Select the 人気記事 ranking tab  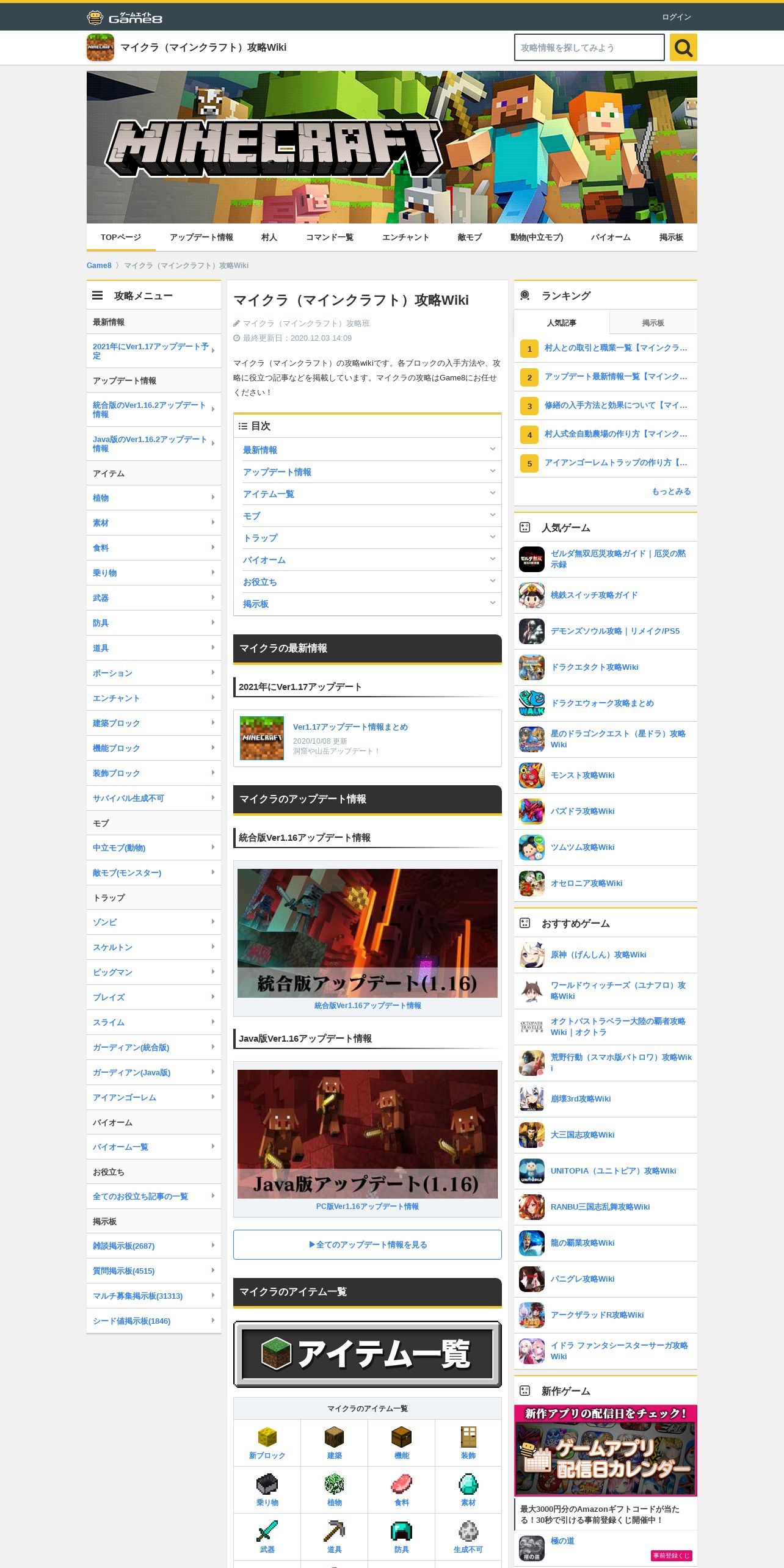[562, 322]
